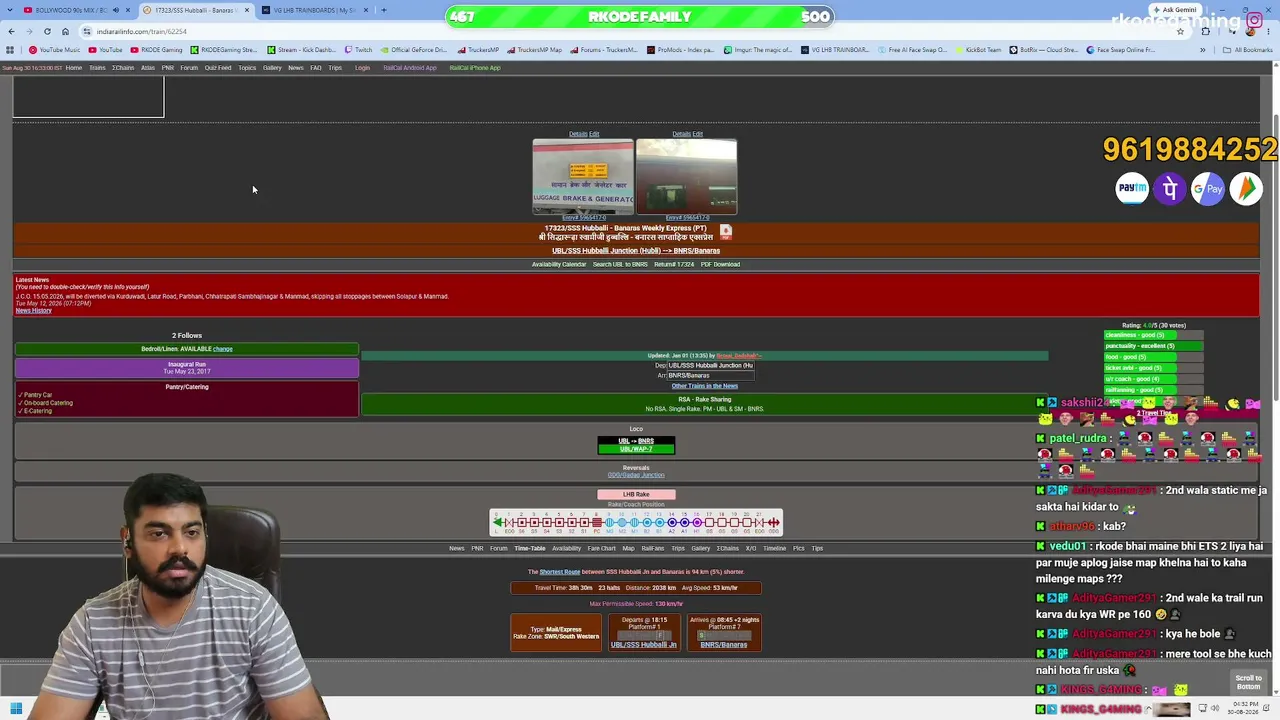Mute the Bollywood 90s Mix tab audio

coord(115,10)
